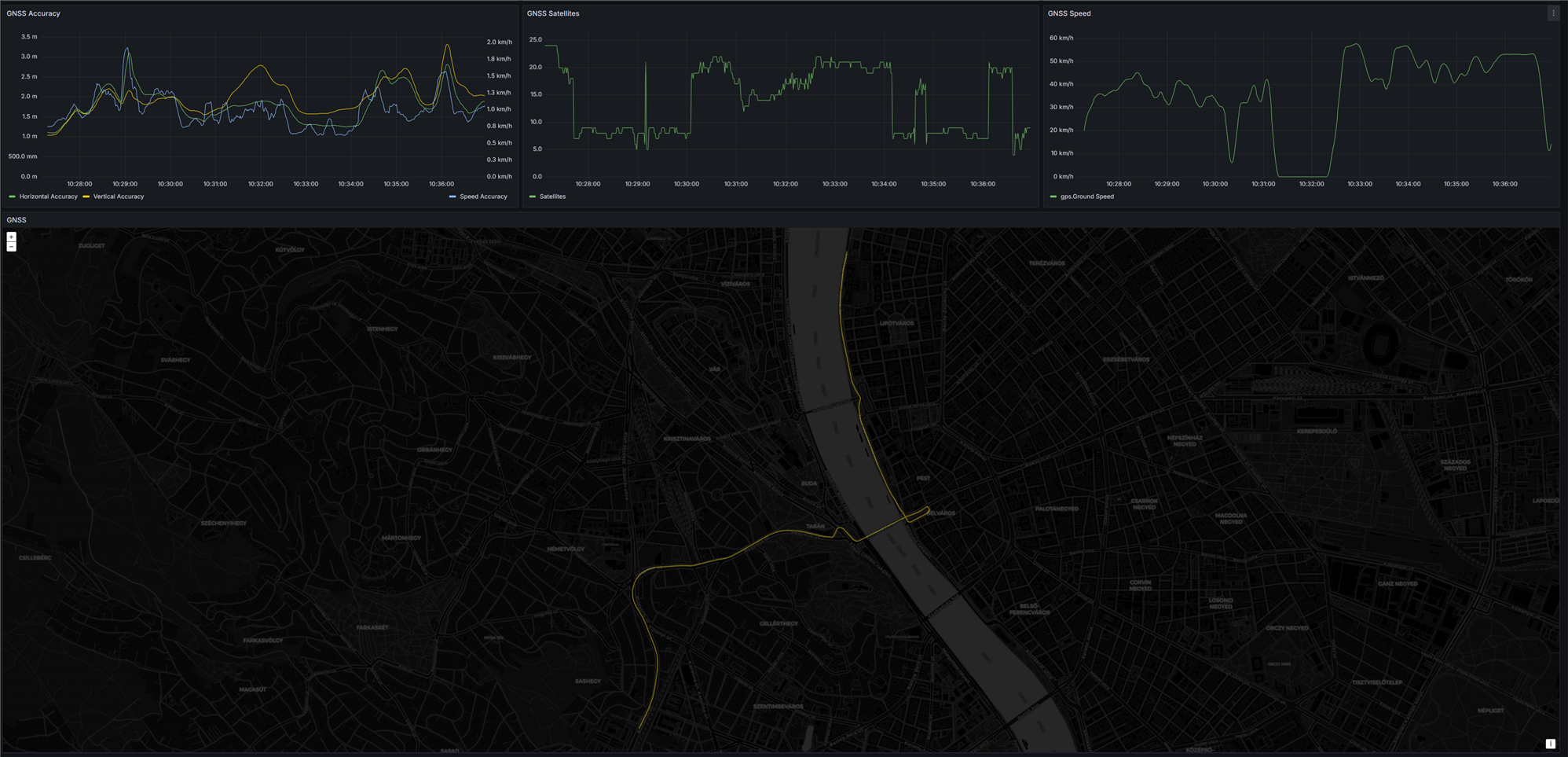Click the ISTENHEGY map label
This screenshot has width=1568, height=757.
[x=383, y=329]
